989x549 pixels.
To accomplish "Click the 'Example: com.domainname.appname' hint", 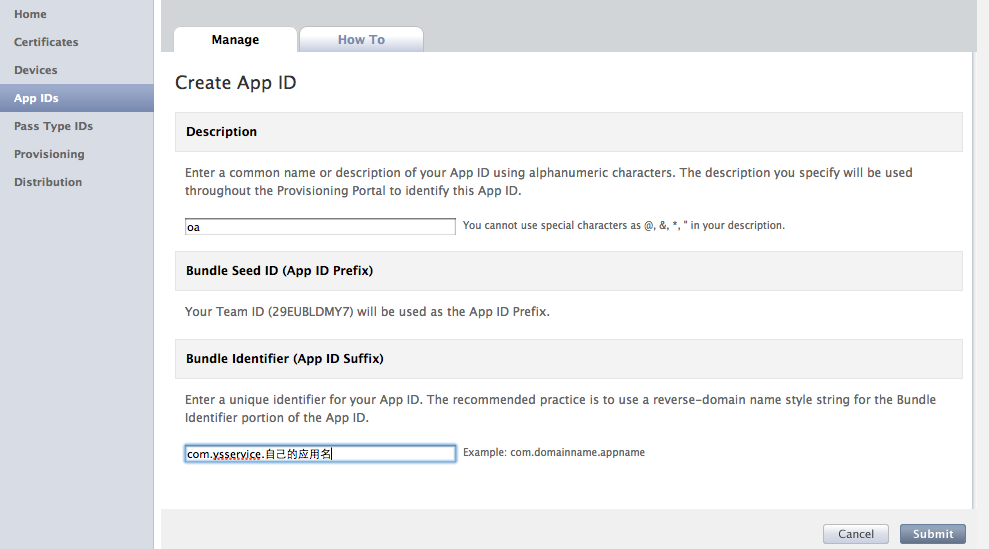I will pos(553,453).
